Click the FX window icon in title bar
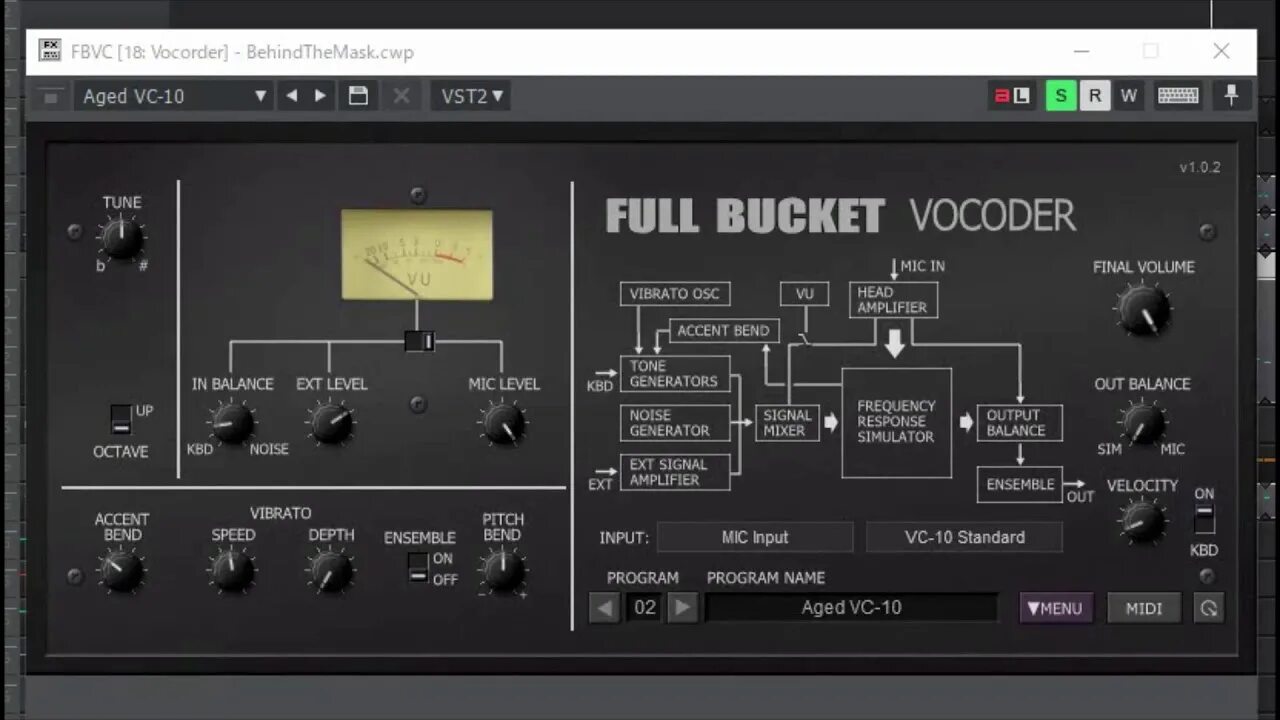 50,51
